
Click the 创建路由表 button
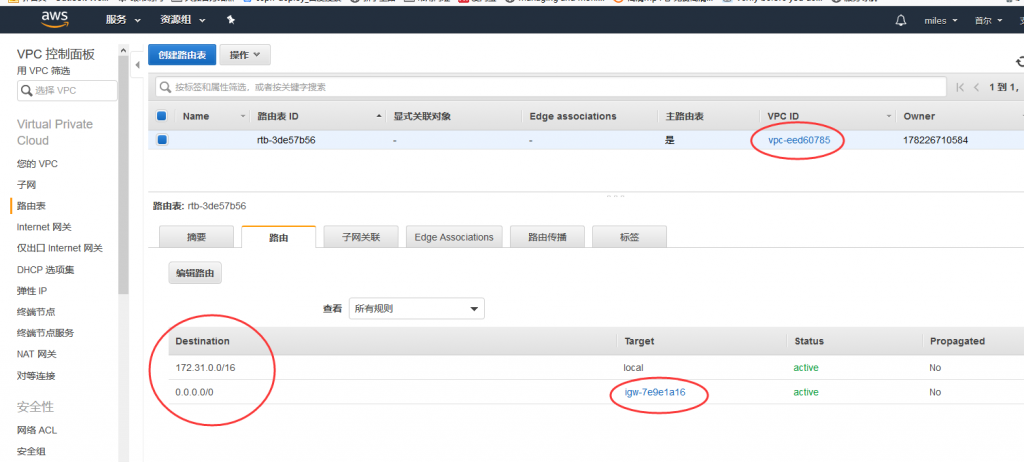tap(182, 55)
